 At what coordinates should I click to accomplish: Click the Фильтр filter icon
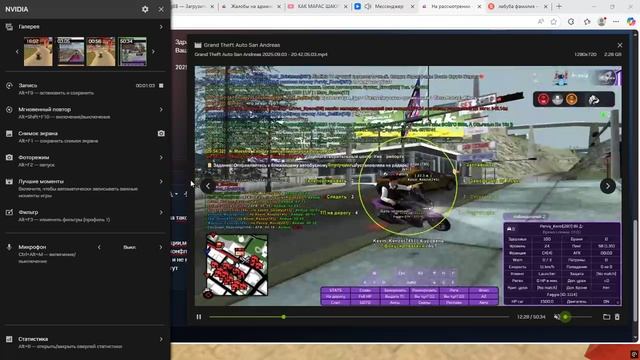tap(9, 212)
